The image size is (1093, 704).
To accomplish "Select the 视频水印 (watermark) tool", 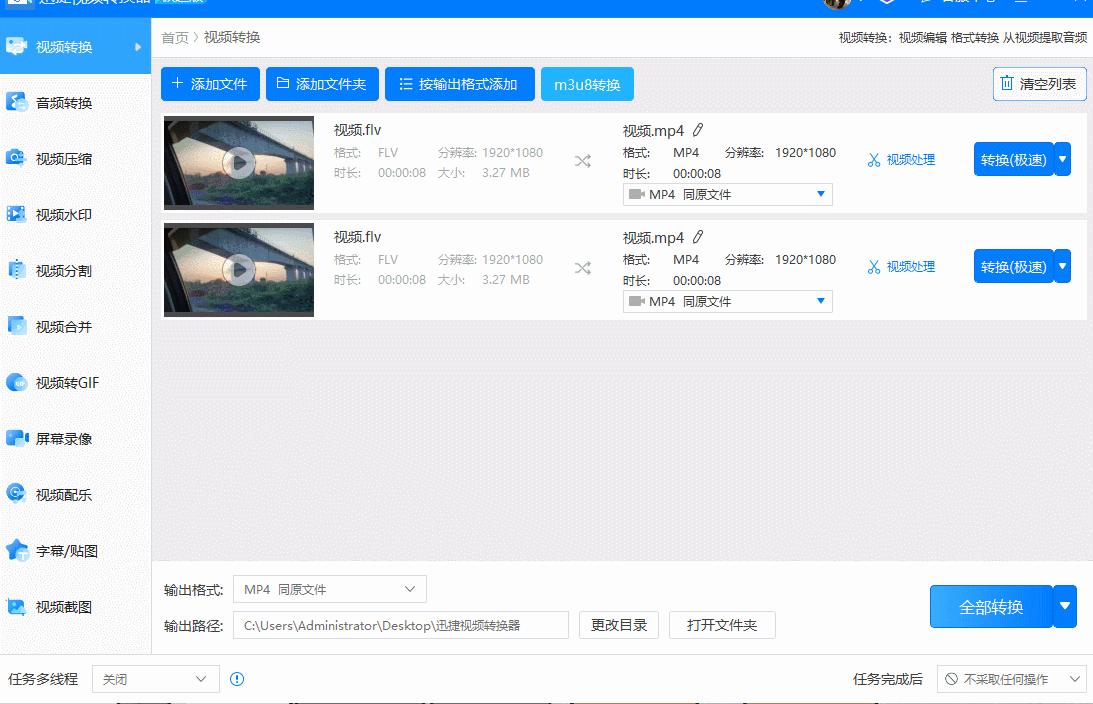I will (62, 214).
